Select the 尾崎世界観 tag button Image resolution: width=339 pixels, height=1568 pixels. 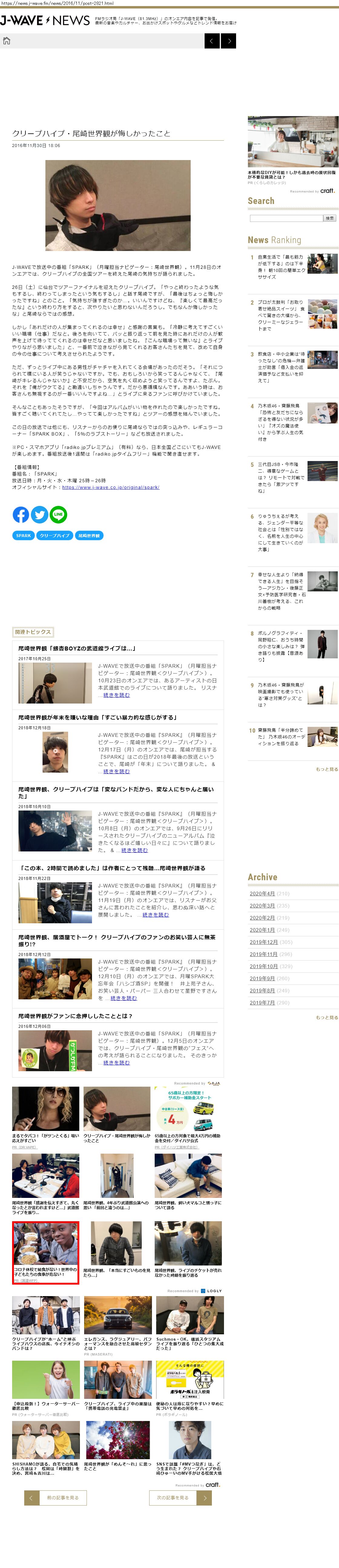[89, 536]
